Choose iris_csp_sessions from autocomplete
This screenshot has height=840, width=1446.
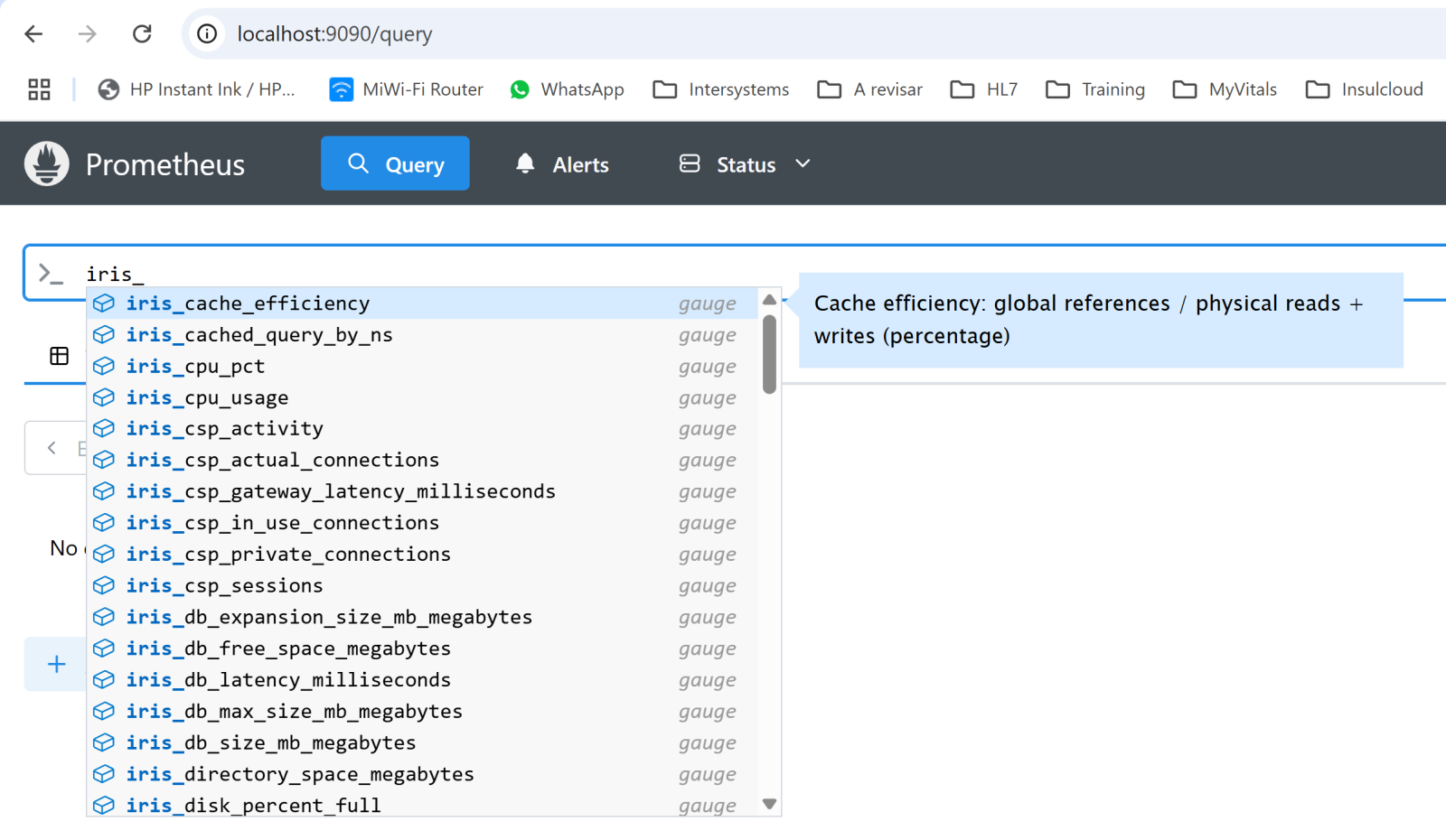point(224,586)
